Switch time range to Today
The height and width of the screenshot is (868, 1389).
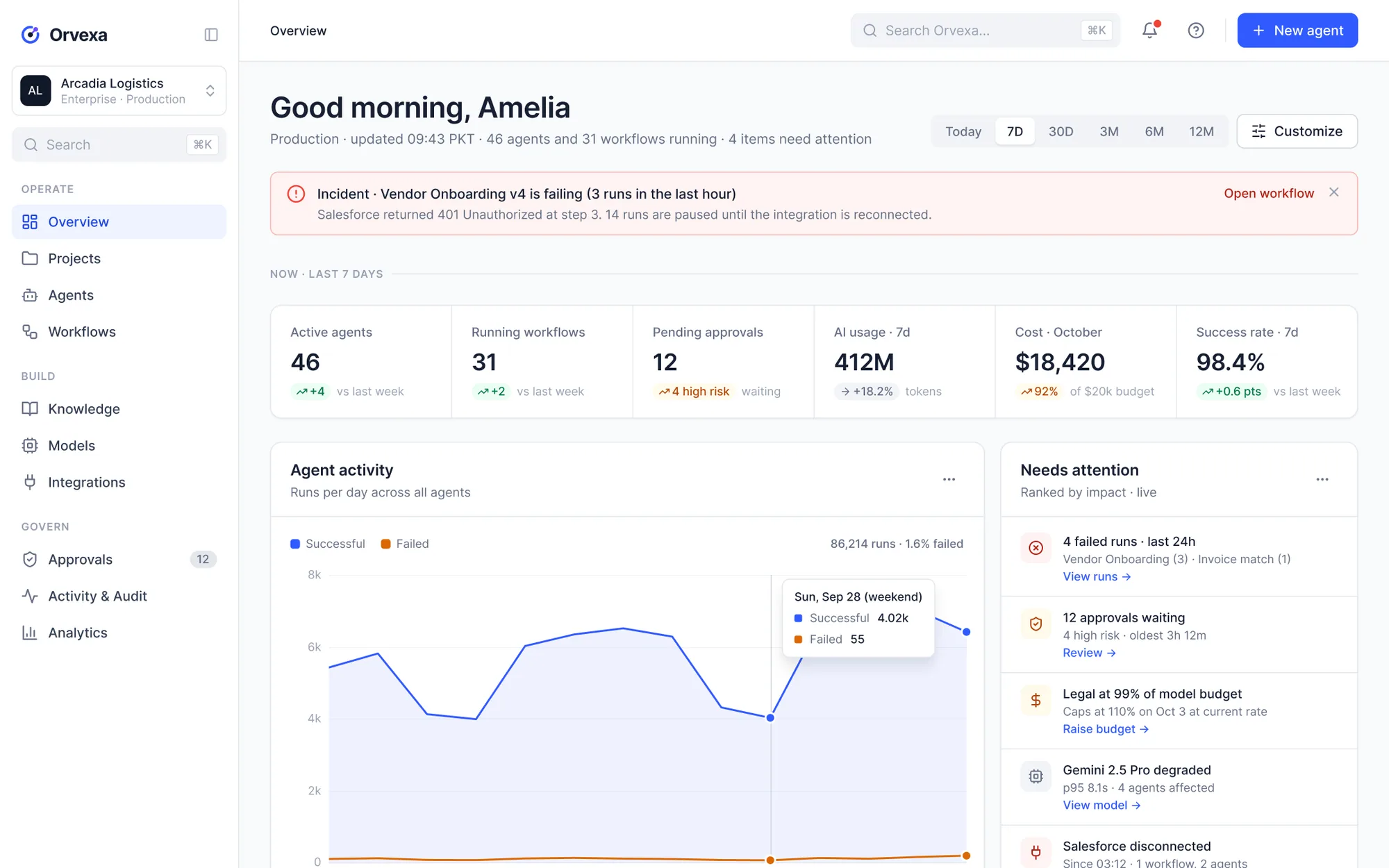963,131
